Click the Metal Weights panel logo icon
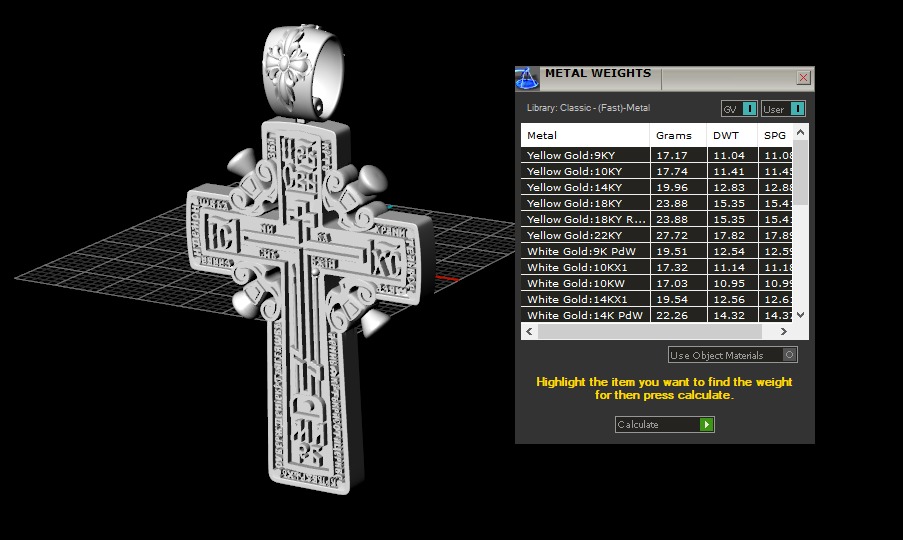 (527, 79)
